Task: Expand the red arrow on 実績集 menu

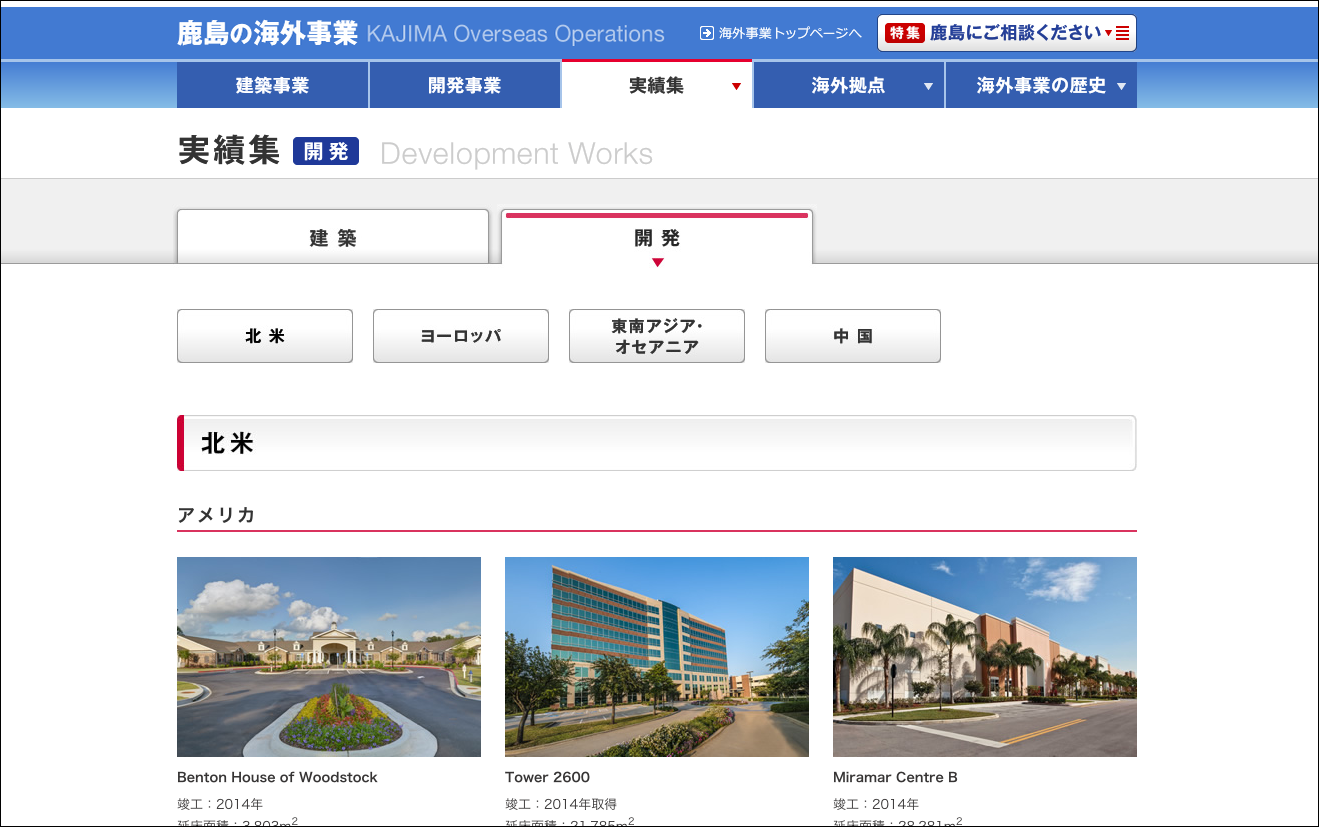Action: [x=736, y=86]
